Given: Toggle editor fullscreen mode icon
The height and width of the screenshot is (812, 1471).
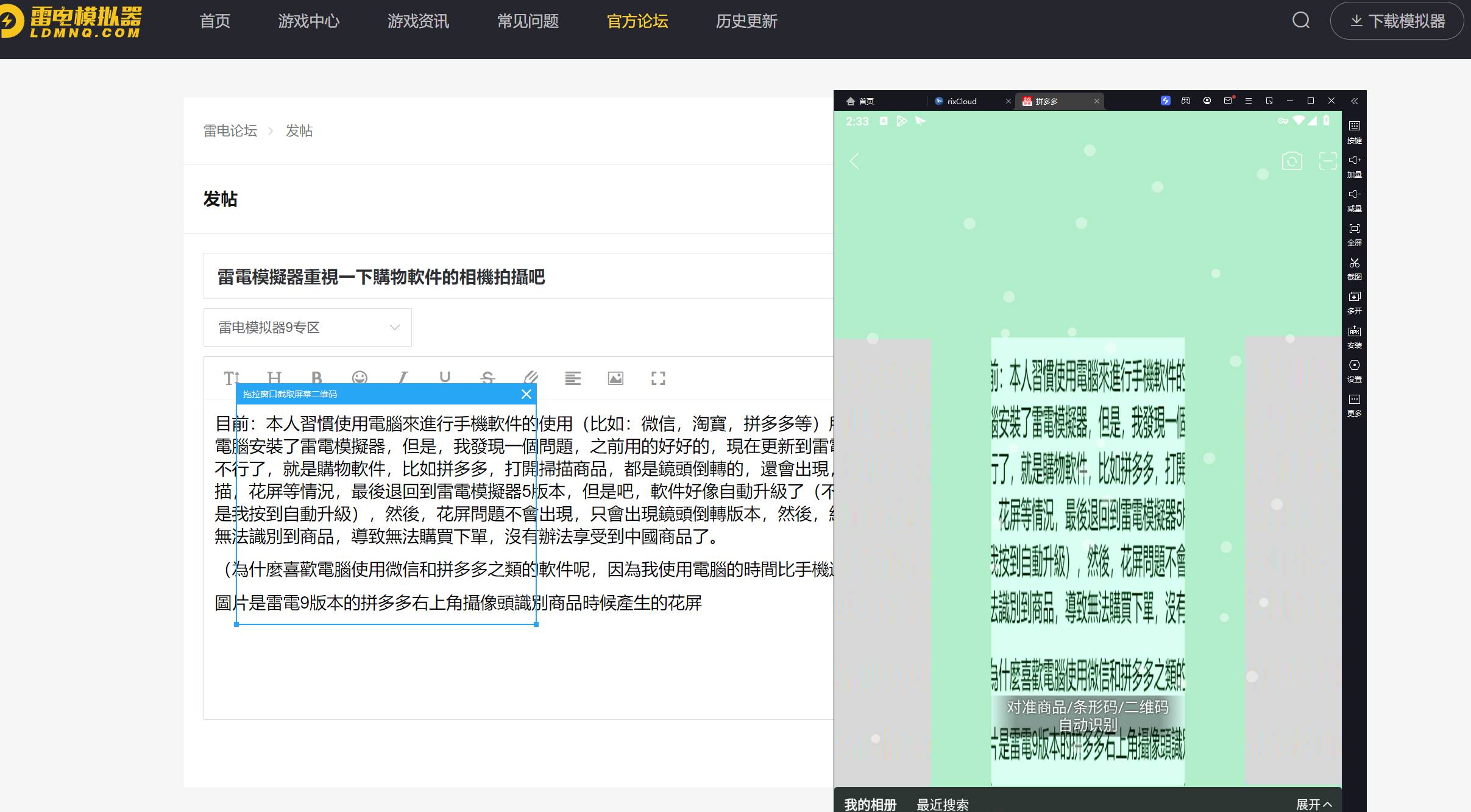Looking at the screenshot, I should click(x=658, y=378).
